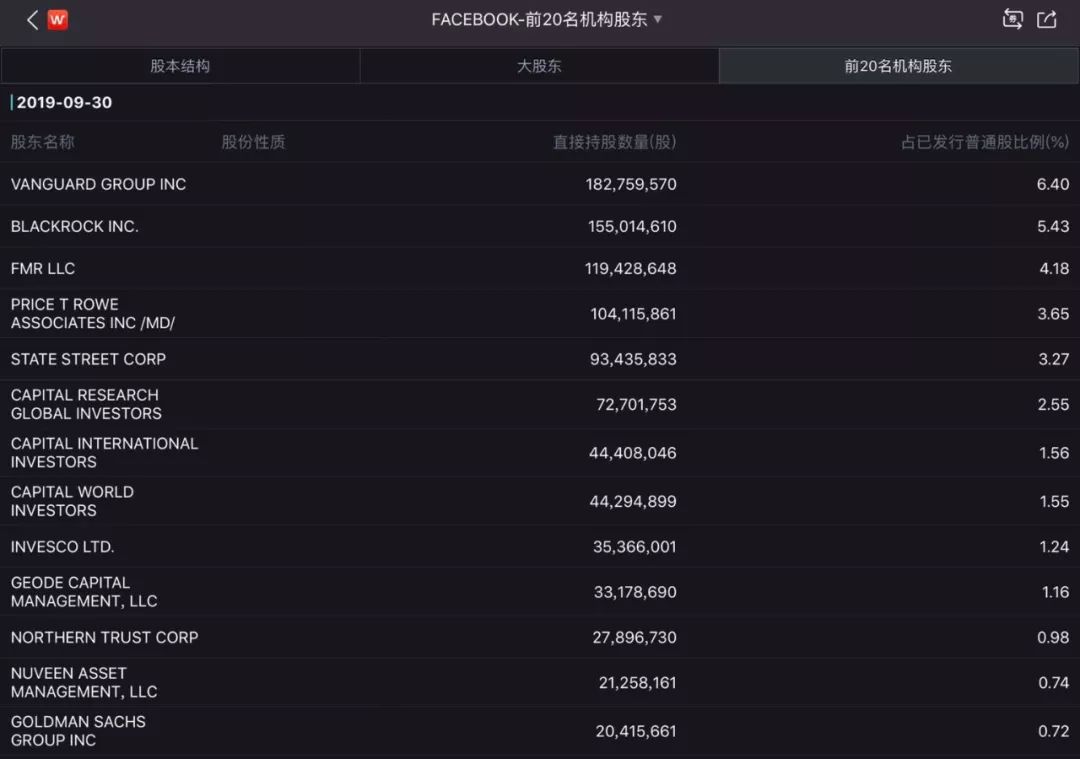Open the VANGUARD GROUP INC row
1080x759 pixels.
(540, 184)
